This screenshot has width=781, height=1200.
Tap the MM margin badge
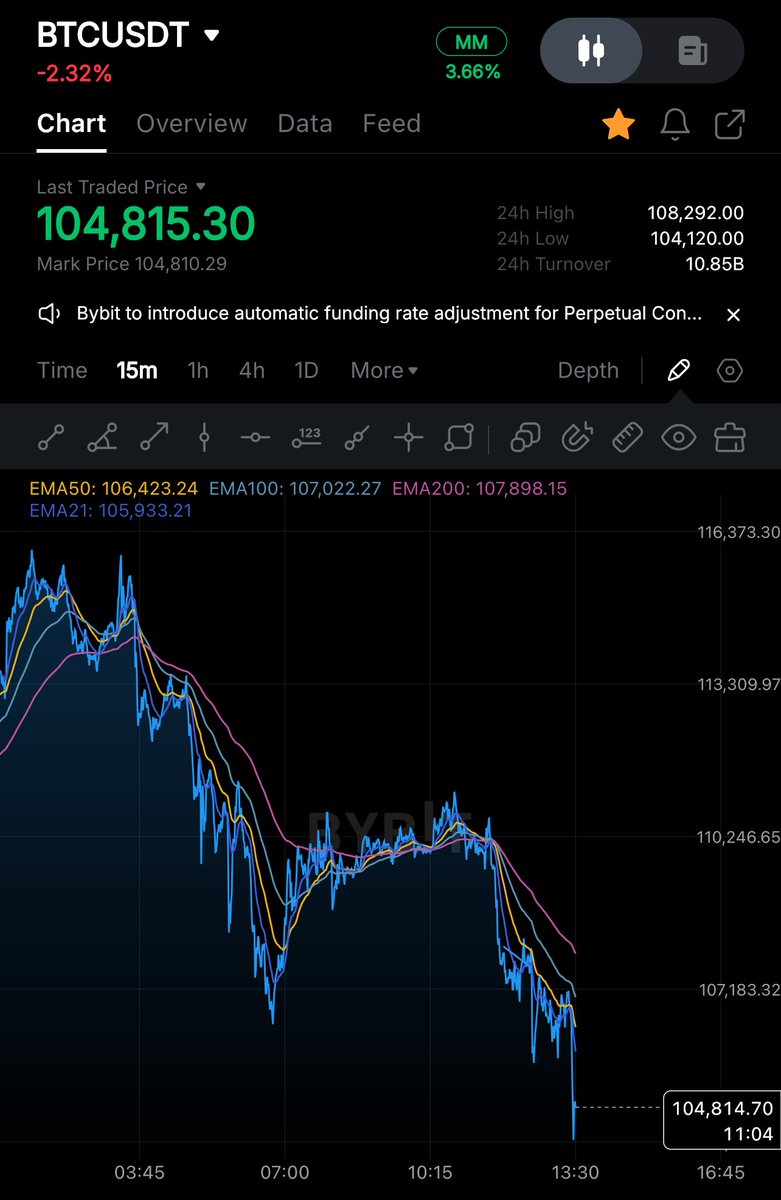[x=471, y=42]
